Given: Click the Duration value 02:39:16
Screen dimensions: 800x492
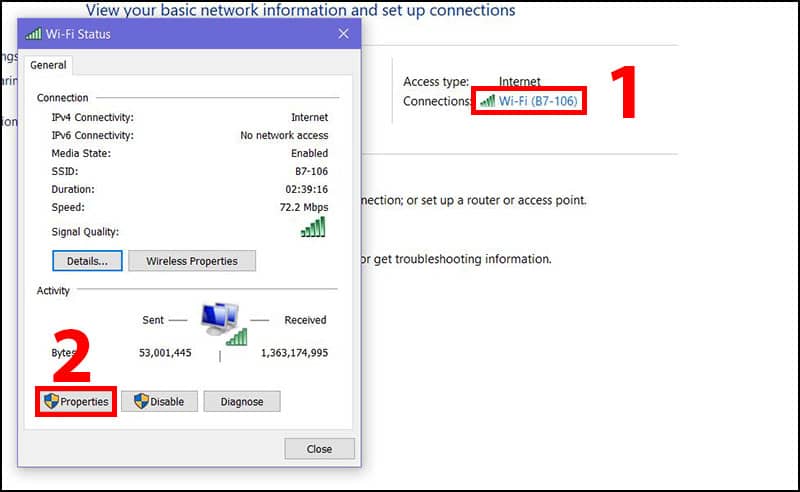Looking at the screenshot, I should coord(306,189).
